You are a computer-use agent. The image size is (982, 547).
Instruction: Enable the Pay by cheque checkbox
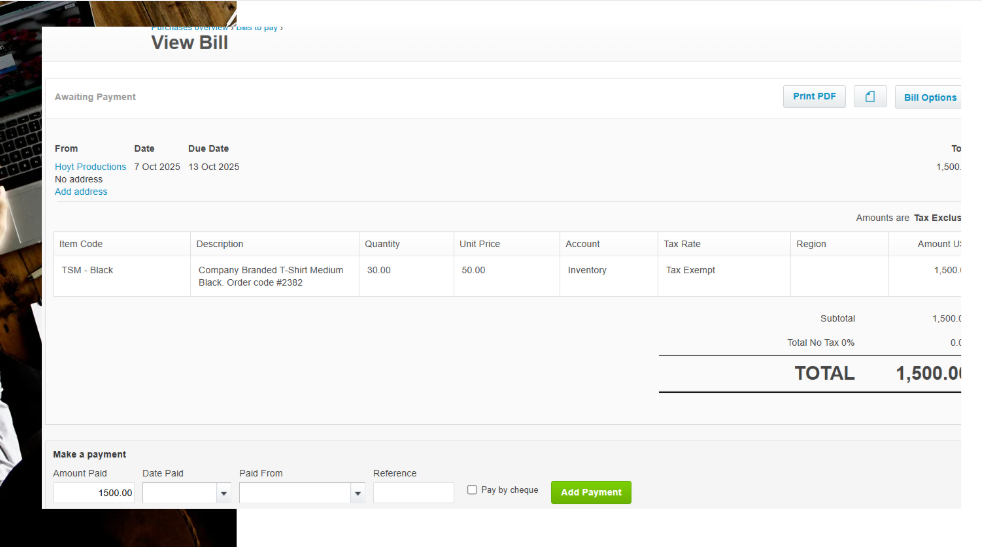[x=472, y=490]
